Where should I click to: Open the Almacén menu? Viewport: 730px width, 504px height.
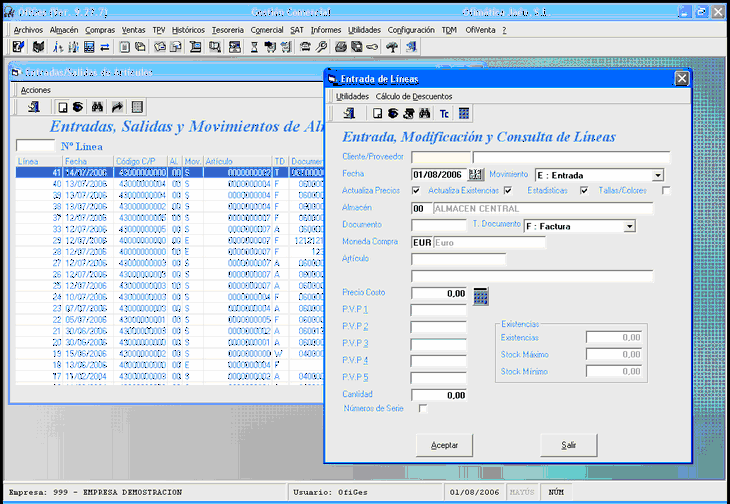[x=64, y=30]
